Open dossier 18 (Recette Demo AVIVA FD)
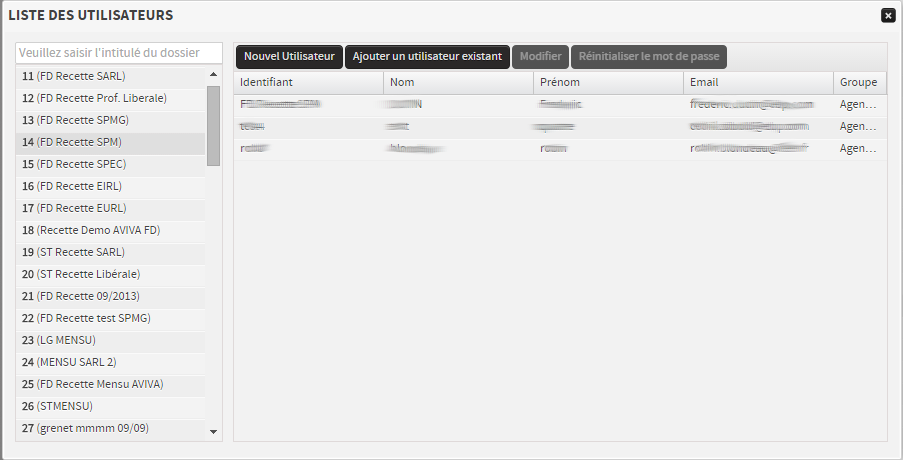 point(110,230)
